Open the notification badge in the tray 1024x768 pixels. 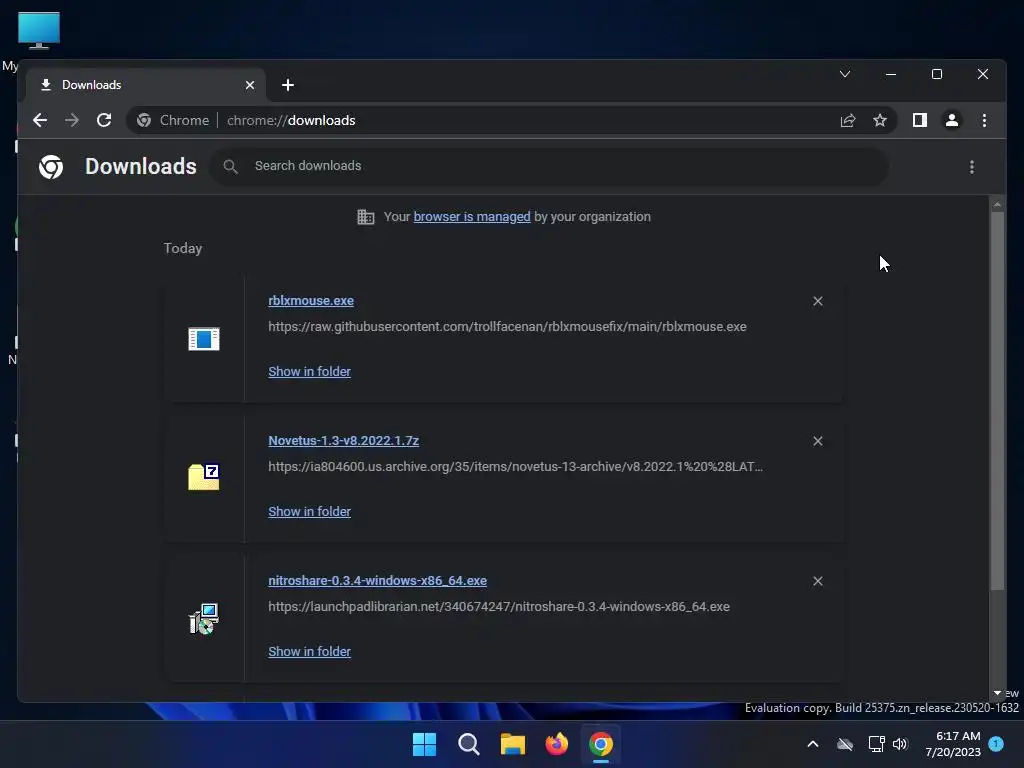pyautogui.click(x=996, y=743)
